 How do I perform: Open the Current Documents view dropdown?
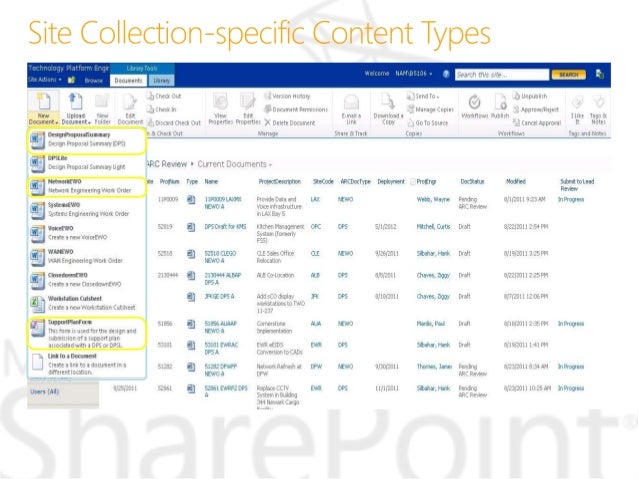[234, 164]
